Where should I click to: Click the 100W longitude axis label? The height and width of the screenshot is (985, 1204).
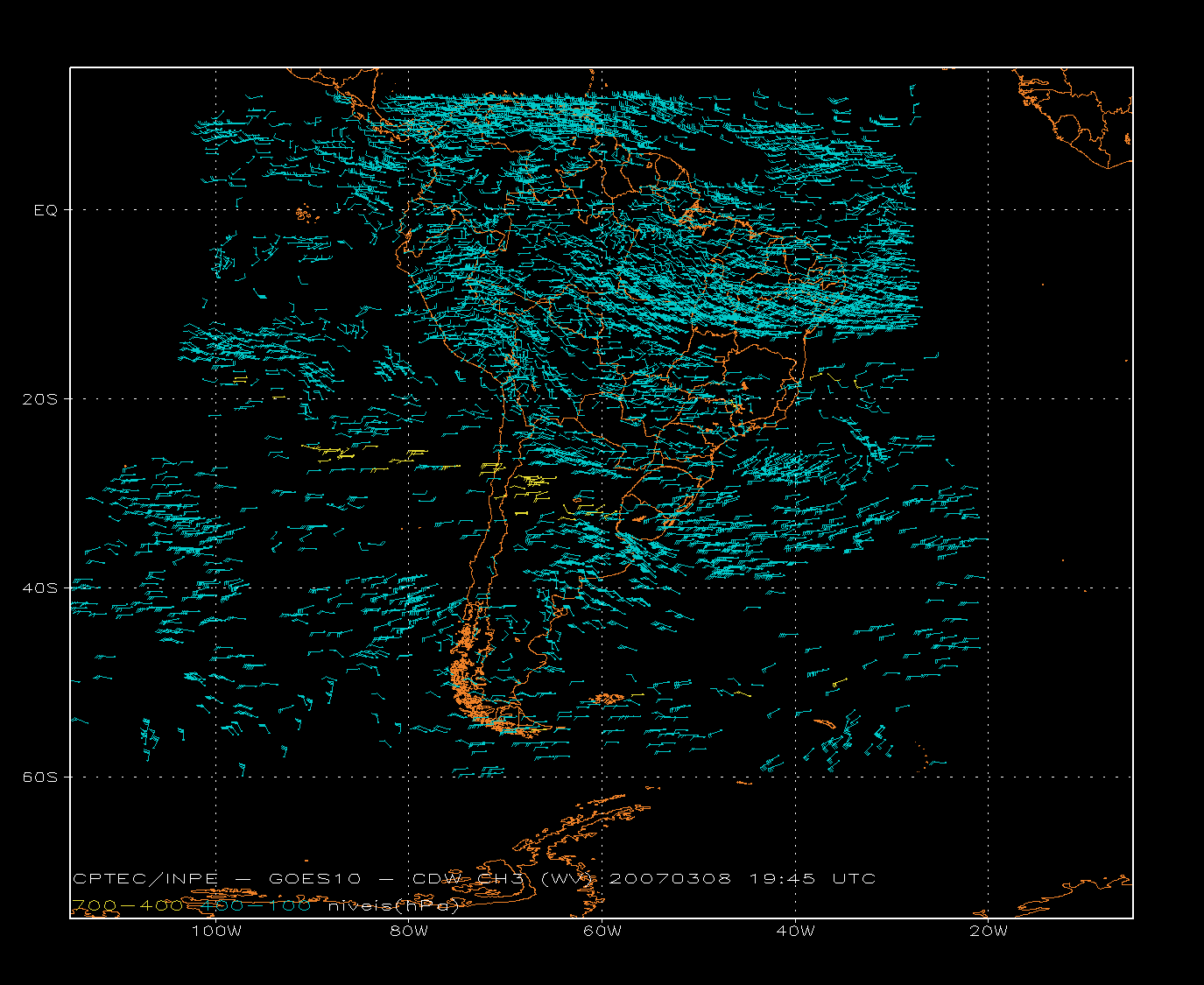[216, 931]
